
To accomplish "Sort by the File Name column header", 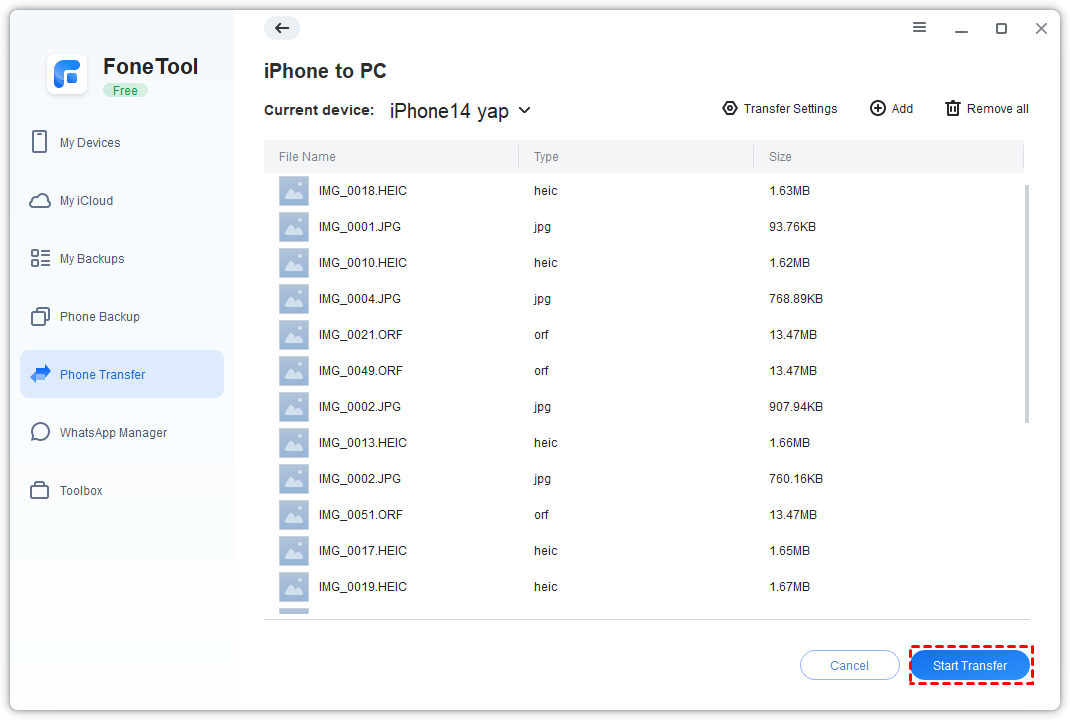I will click(307, 157).
